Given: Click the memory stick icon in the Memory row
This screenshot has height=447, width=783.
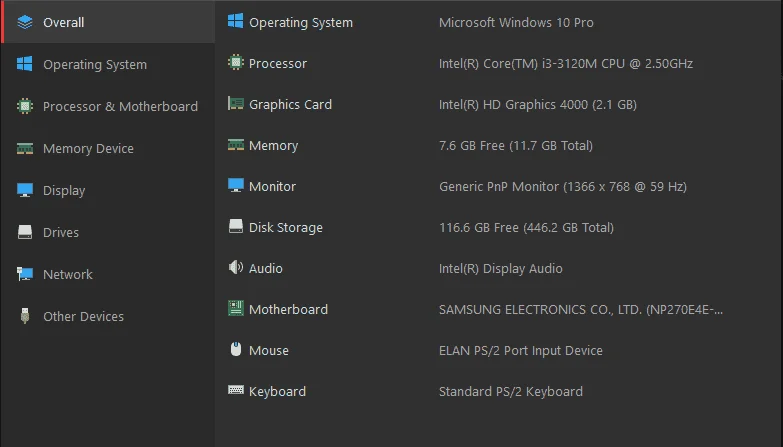Looking at the screenshot, I should point(236,145).
